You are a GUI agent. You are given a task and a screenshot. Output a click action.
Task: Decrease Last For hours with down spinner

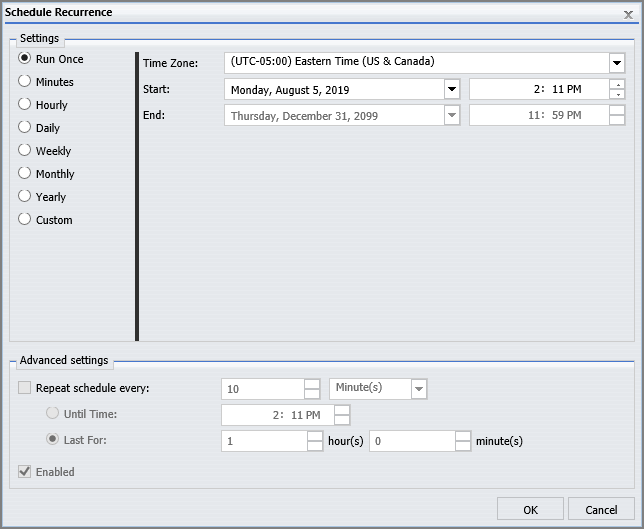(315, 446)
